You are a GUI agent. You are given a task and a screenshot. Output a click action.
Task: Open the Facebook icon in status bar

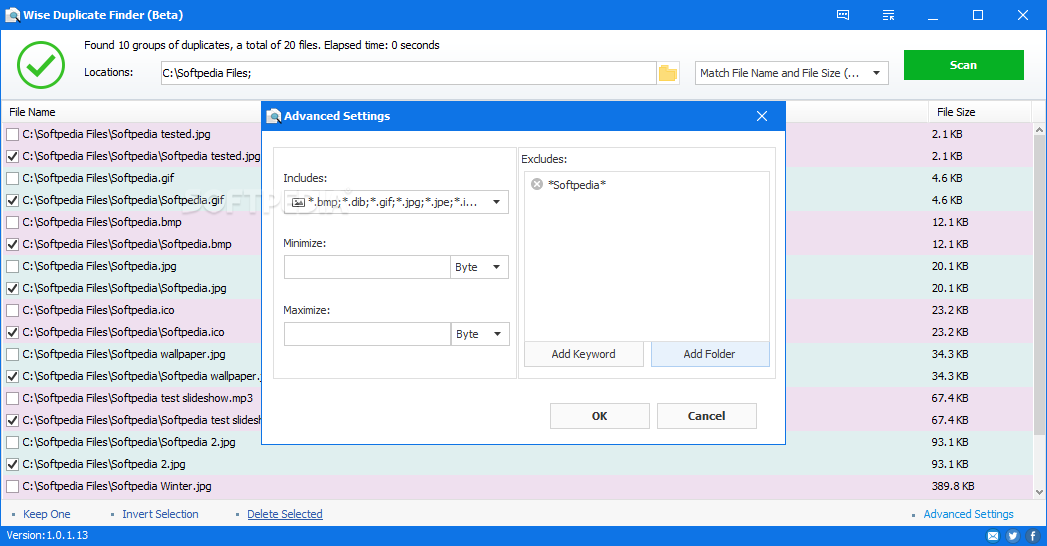click(1033, 535)
